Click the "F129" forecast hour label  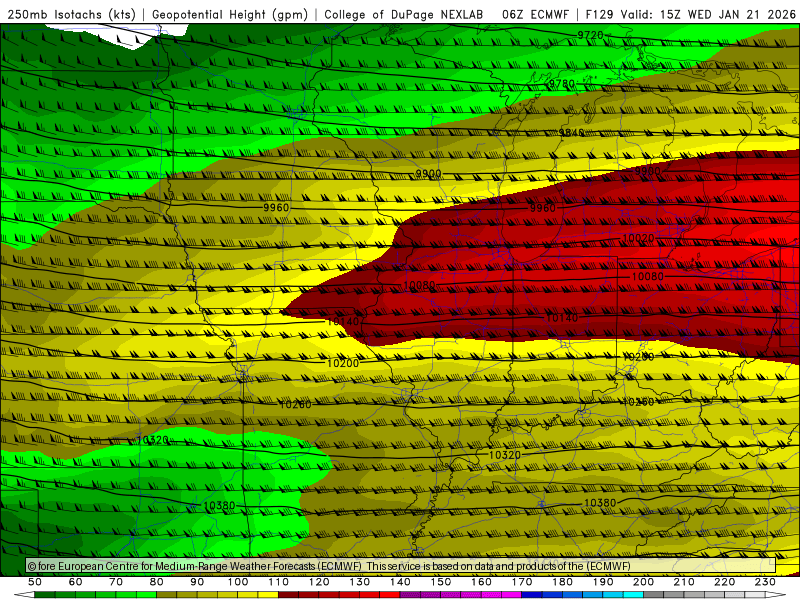point(601,14)
